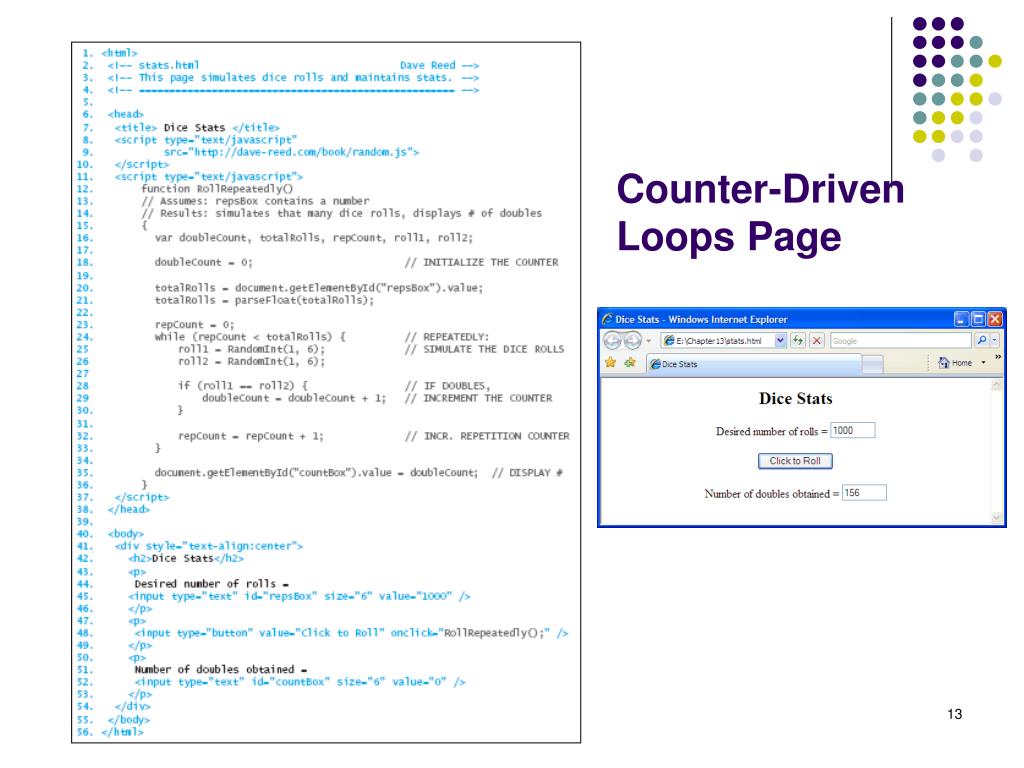Select the Dice Stats browser tab
Viewport: 1024px width, 768px height.
[754, 364]
